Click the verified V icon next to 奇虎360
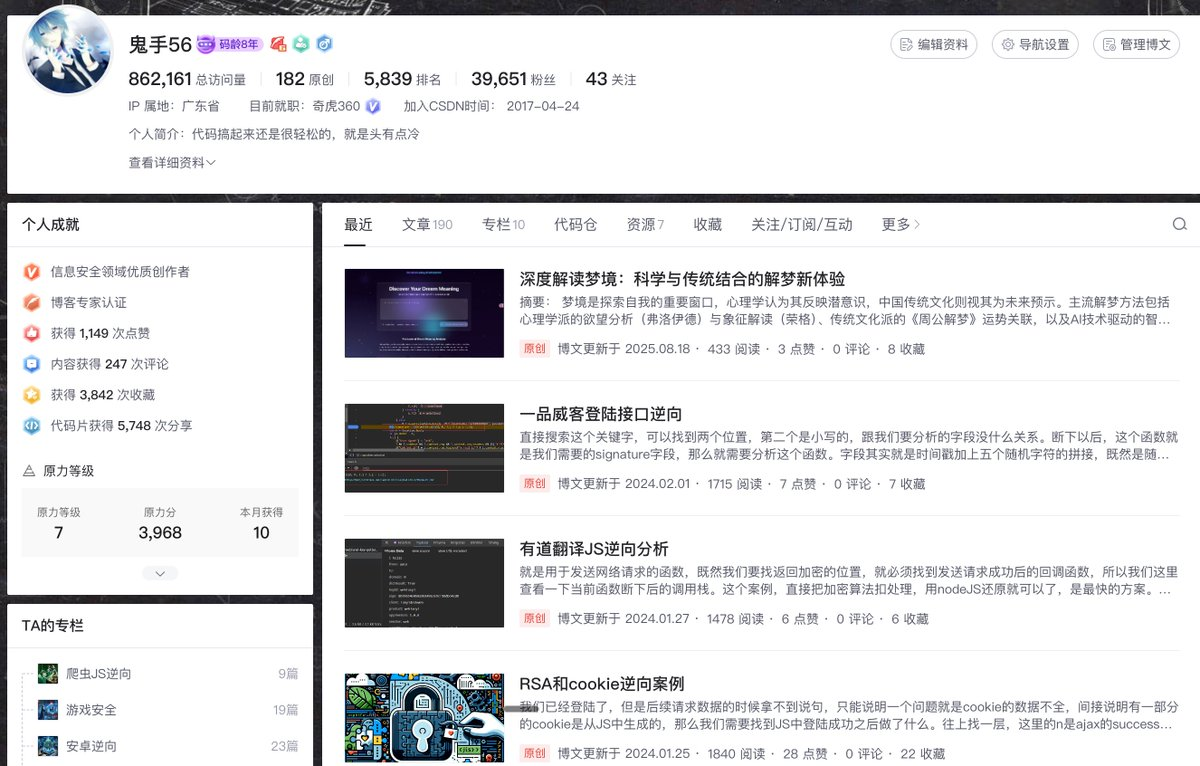This screenshot has width=1200, height=766. 373,106
